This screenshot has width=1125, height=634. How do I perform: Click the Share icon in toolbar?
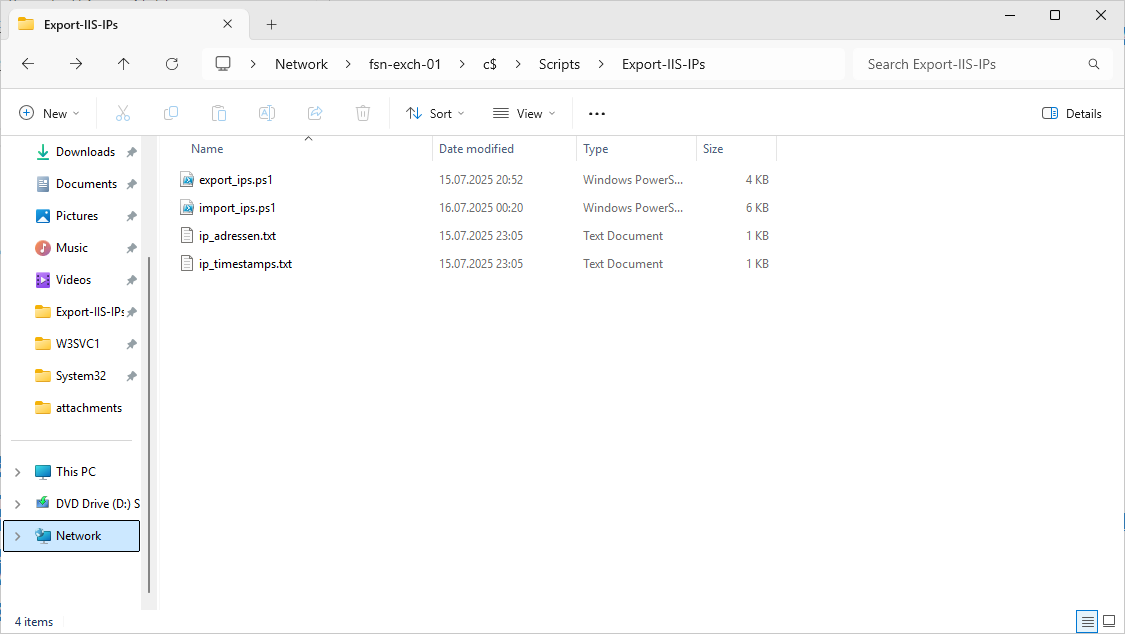click(x=315, y=113)
